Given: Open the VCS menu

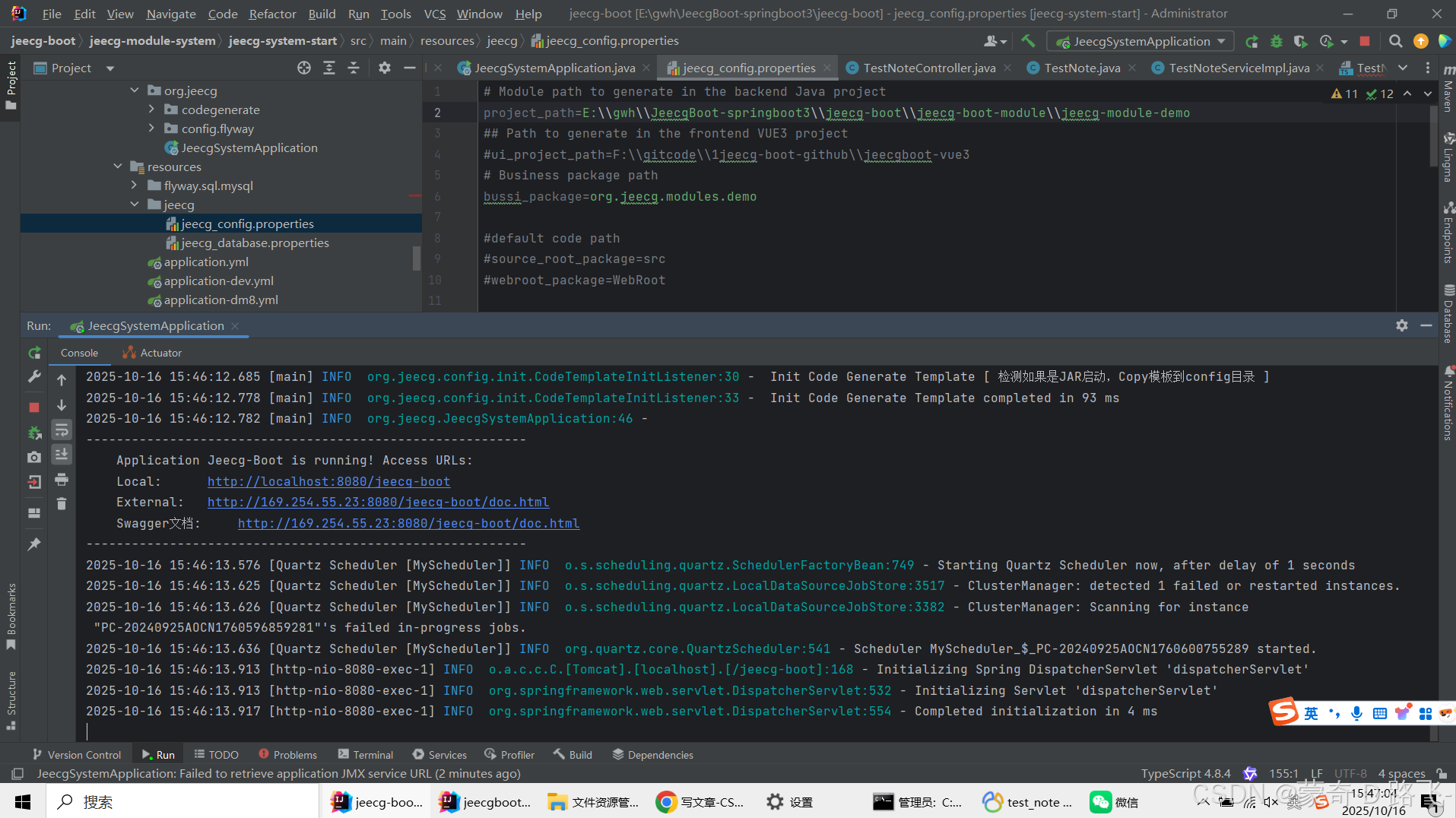Looking at the screenshot, I should click(x=434, y=14).
